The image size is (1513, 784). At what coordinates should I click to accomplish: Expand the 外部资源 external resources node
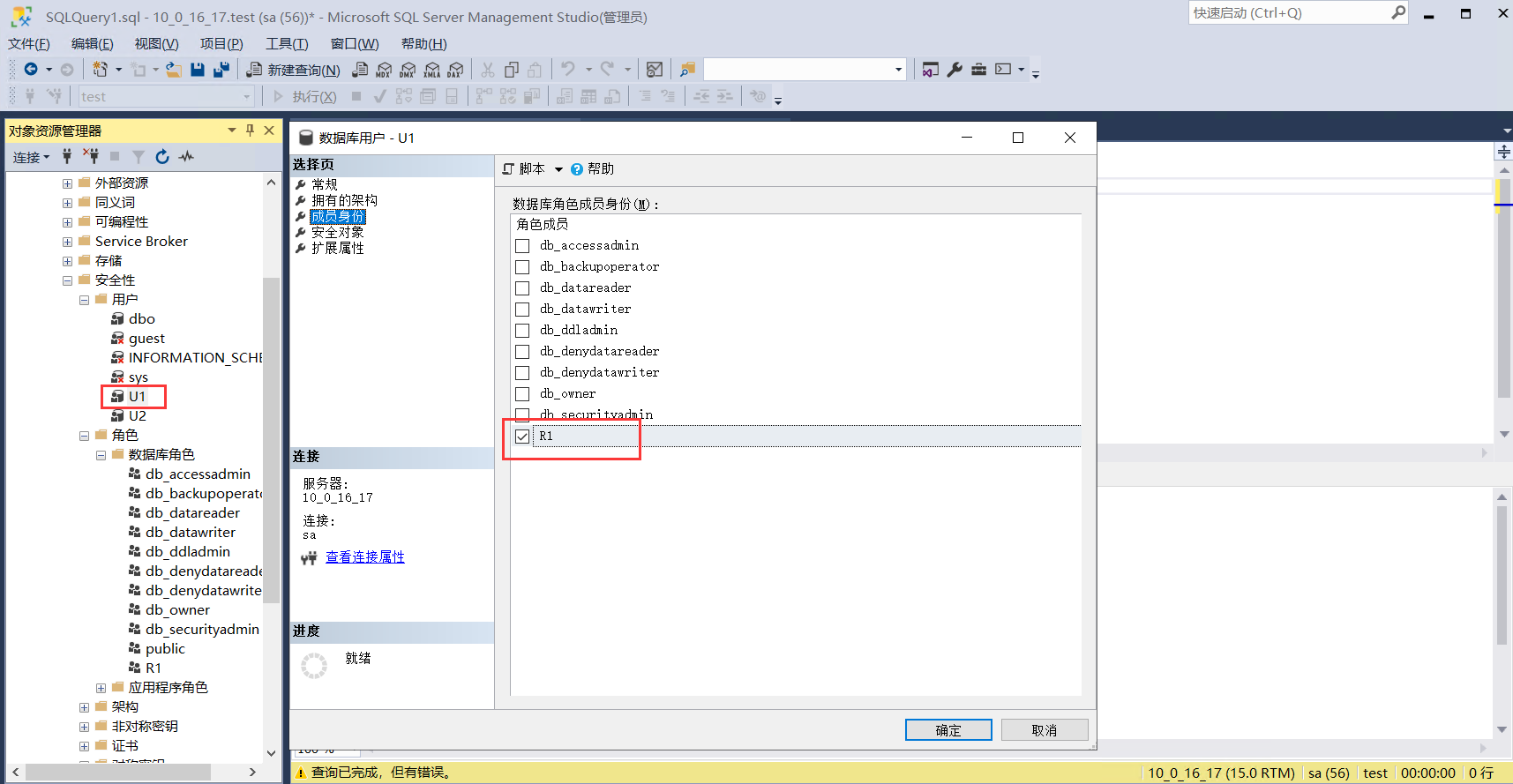click(67, 183)
